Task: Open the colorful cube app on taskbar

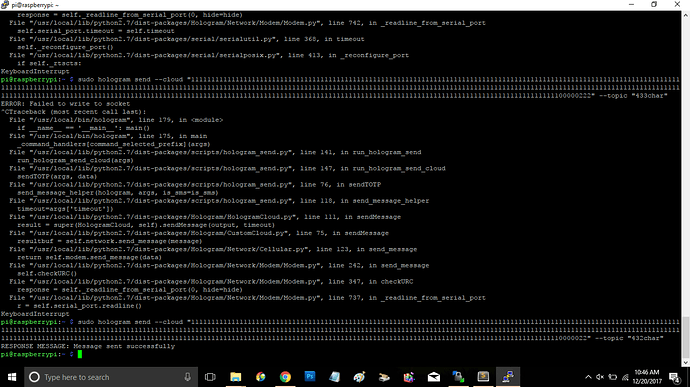Action: [409, 377]
